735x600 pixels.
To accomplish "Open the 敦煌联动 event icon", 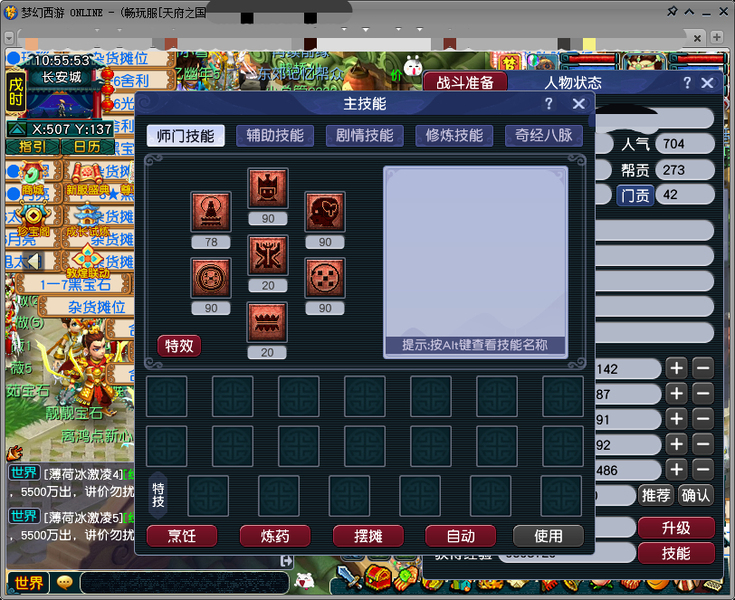I will point(88,262).
